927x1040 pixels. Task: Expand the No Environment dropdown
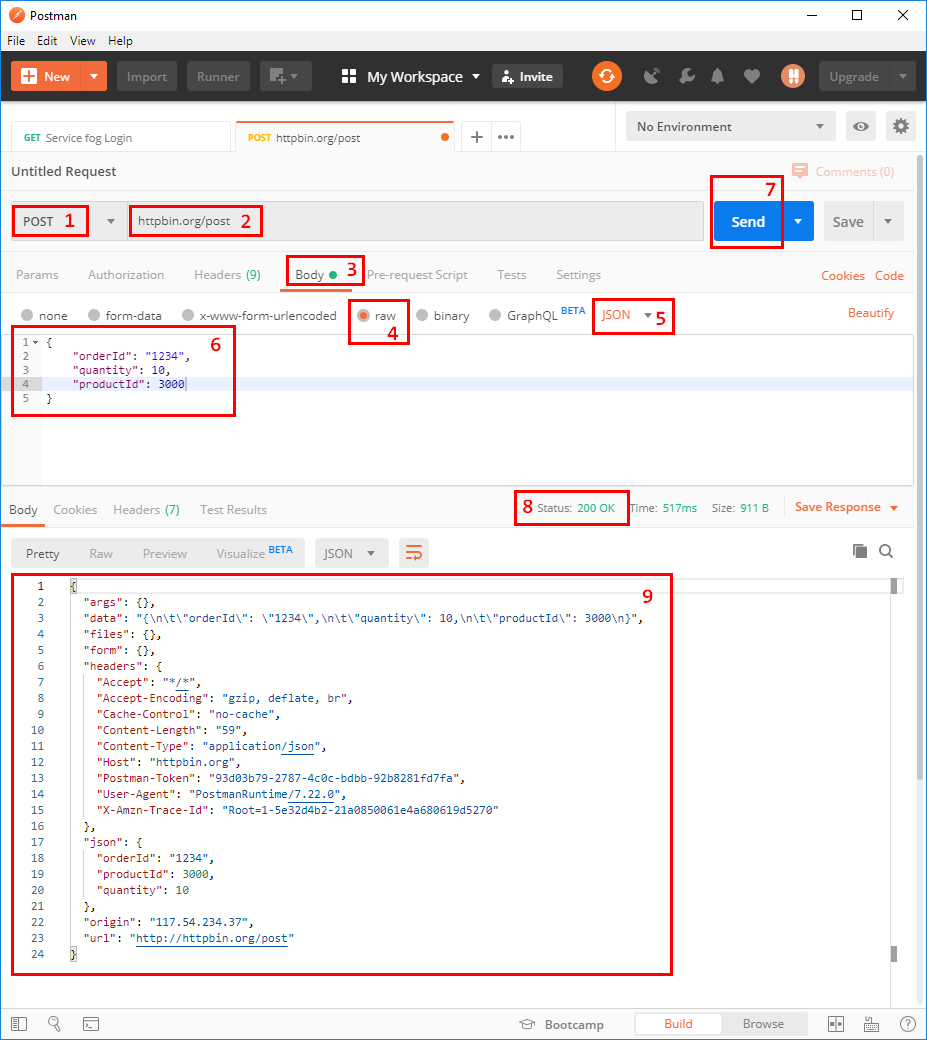coord(730,126)
